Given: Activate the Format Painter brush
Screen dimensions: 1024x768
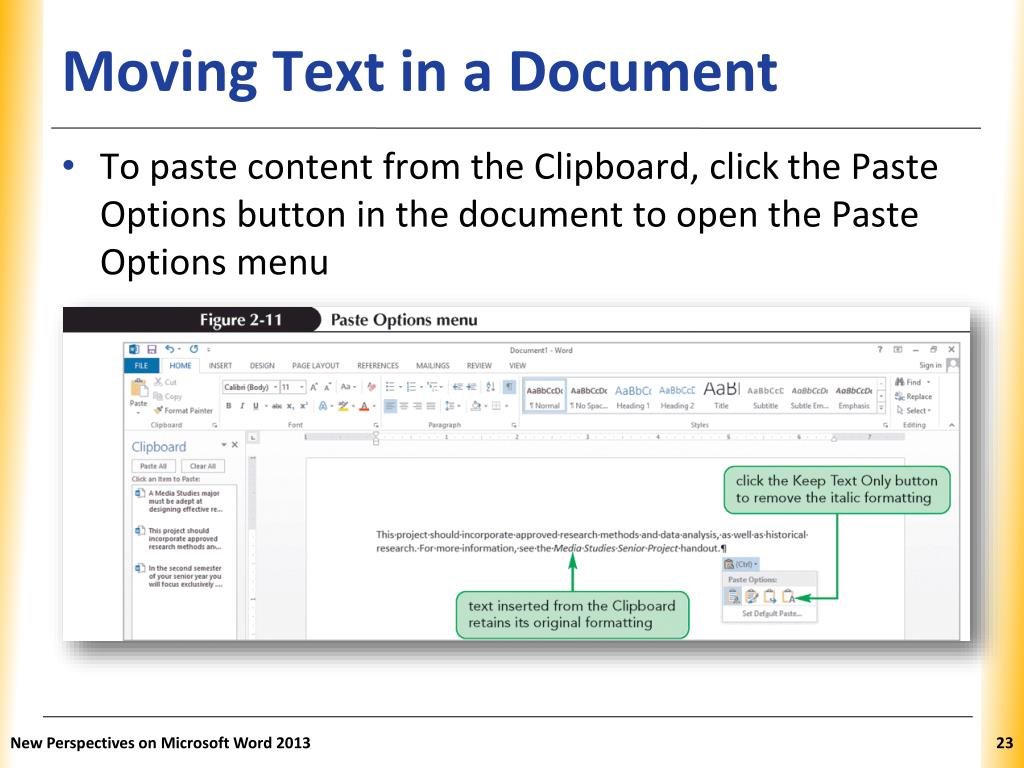Looking at the screenshot, I should click(x=184, y=411).
